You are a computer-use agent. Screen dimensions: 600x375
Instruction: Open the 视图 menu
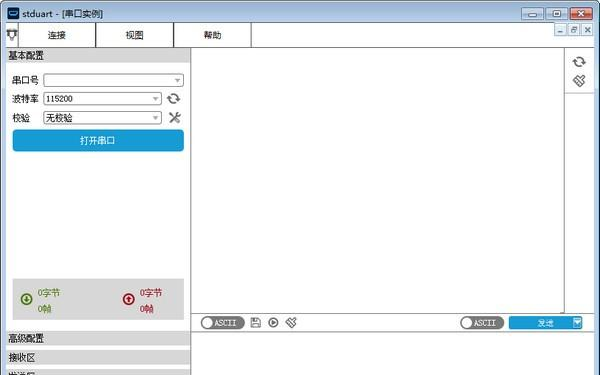[x=134, y=35]
